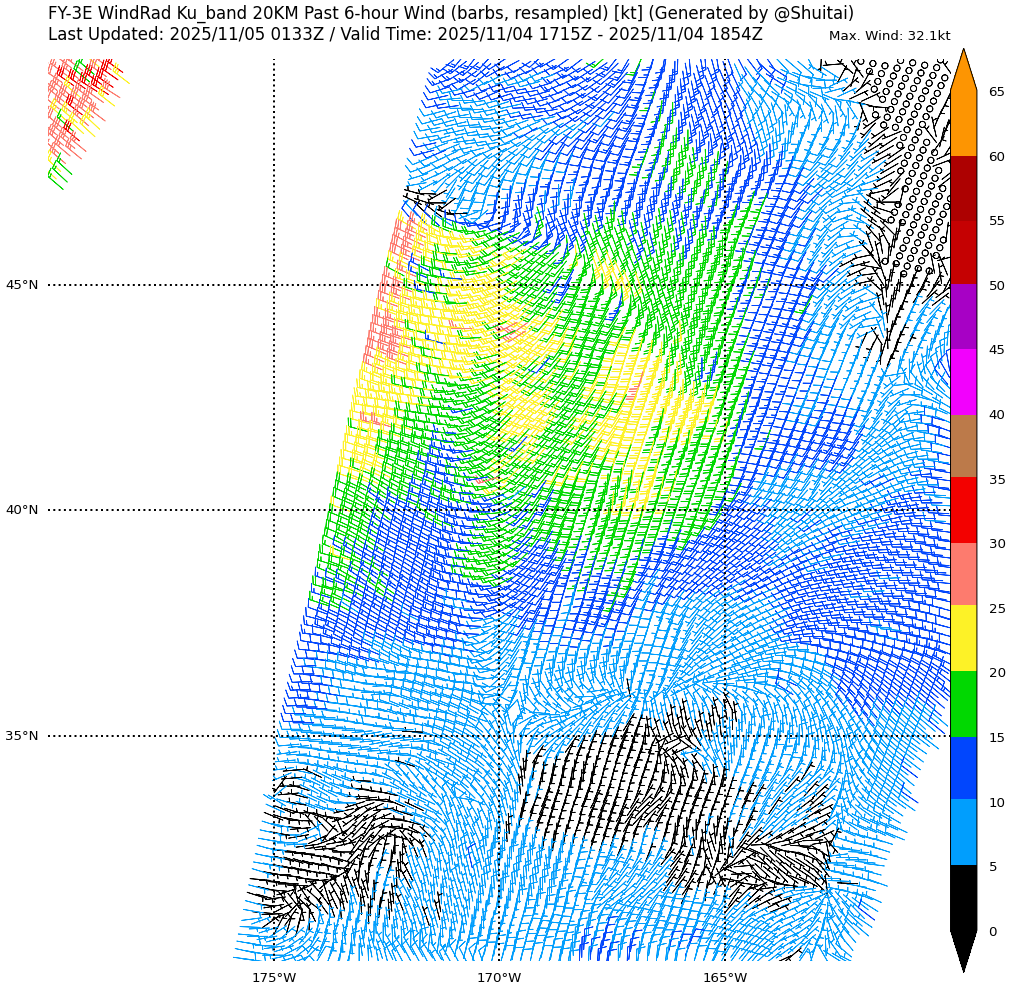1010x989 pixels.
Task: Click the colorbar tick label 65
Action: [x=996, y=92]
